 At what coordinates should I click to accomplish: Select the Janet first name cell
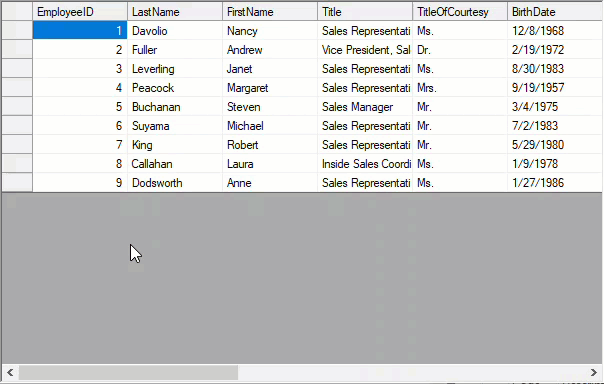(x=270, y=69)
